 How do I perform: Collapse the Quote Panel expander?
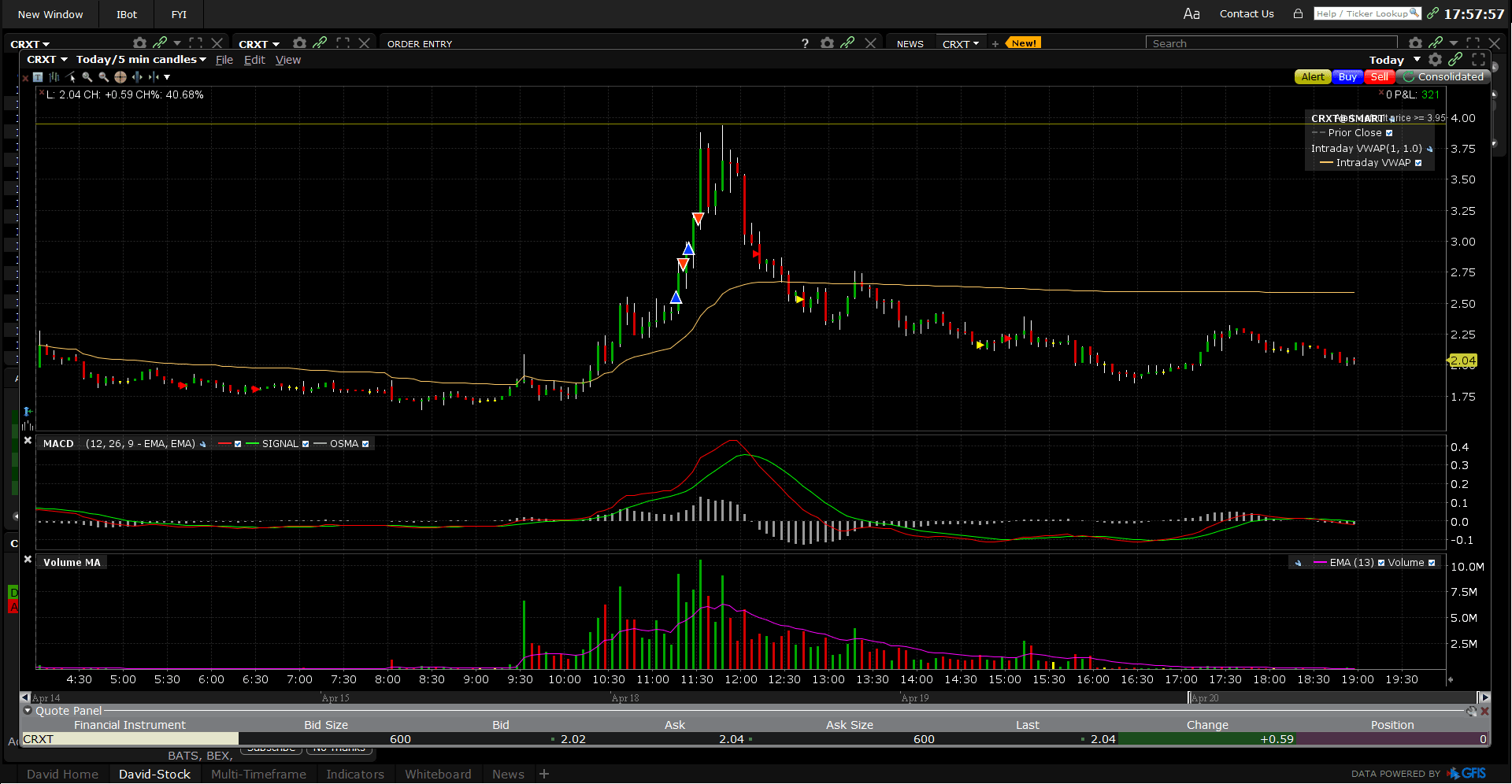point(28,711)
